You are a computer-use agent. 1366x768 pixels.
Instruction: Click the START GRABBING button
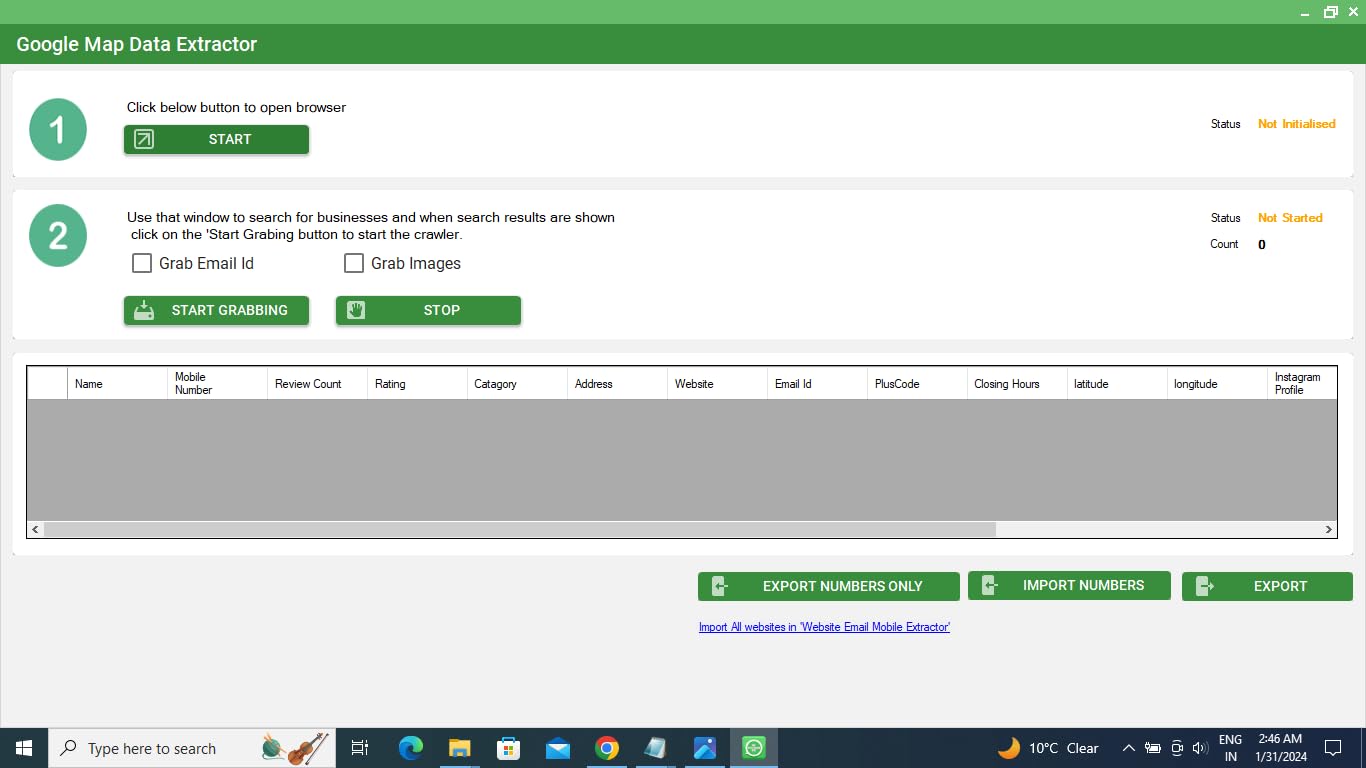pyautogui.click(x=216, y=310)
